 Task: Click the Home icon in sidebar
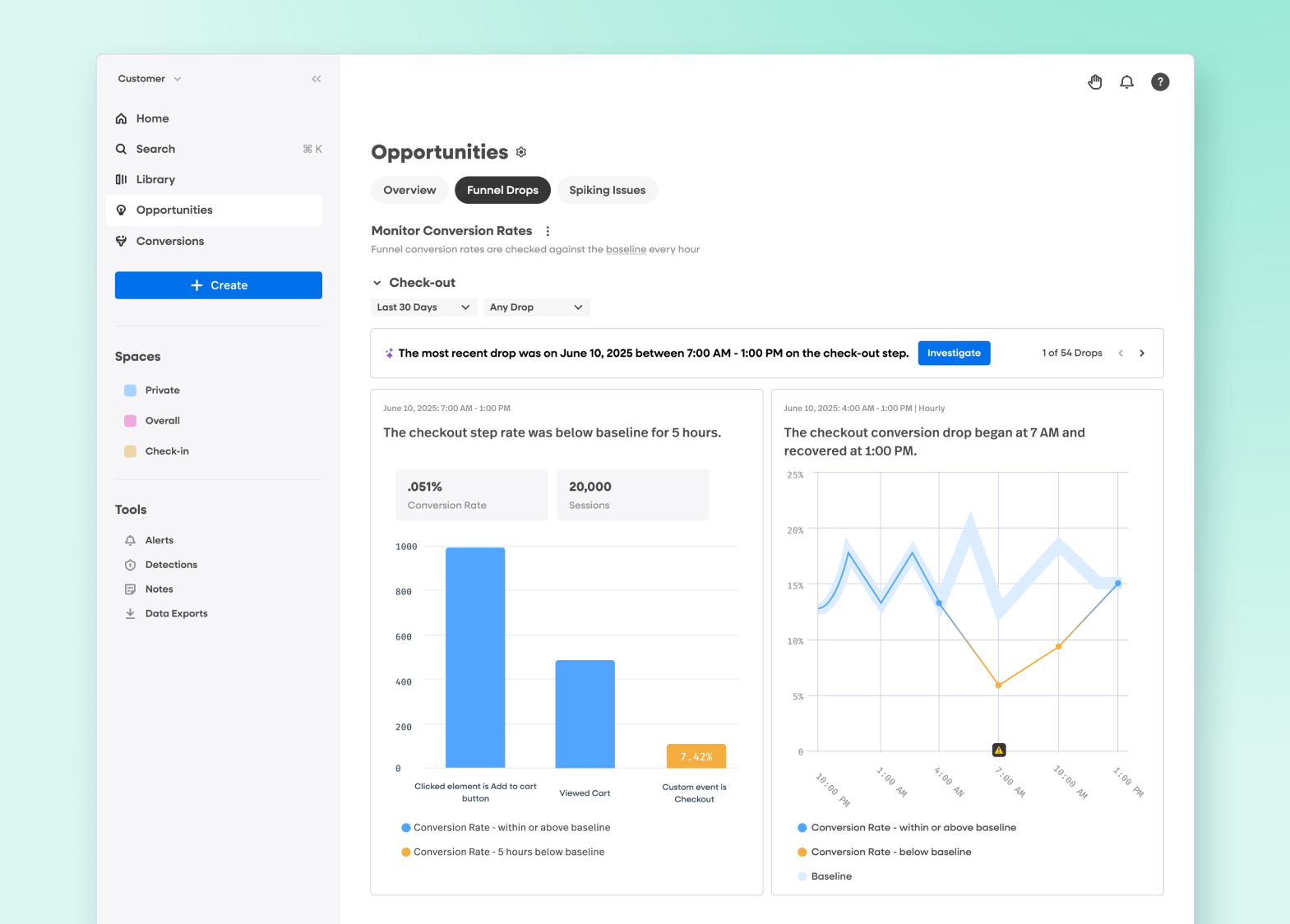tap(121, 118)
